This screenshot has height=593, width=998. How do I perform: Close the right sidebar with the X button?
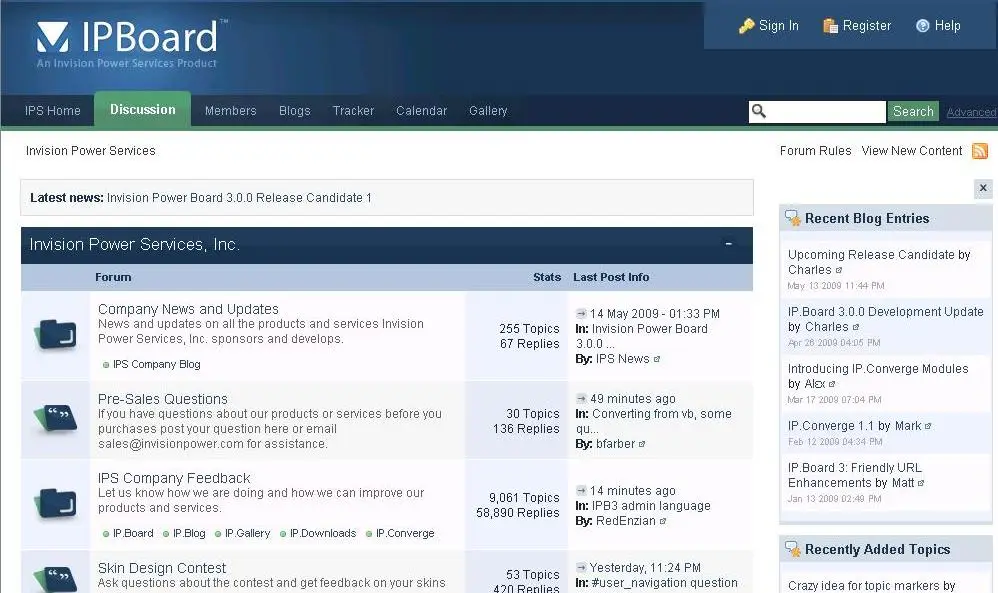click(x=983, y=188)
